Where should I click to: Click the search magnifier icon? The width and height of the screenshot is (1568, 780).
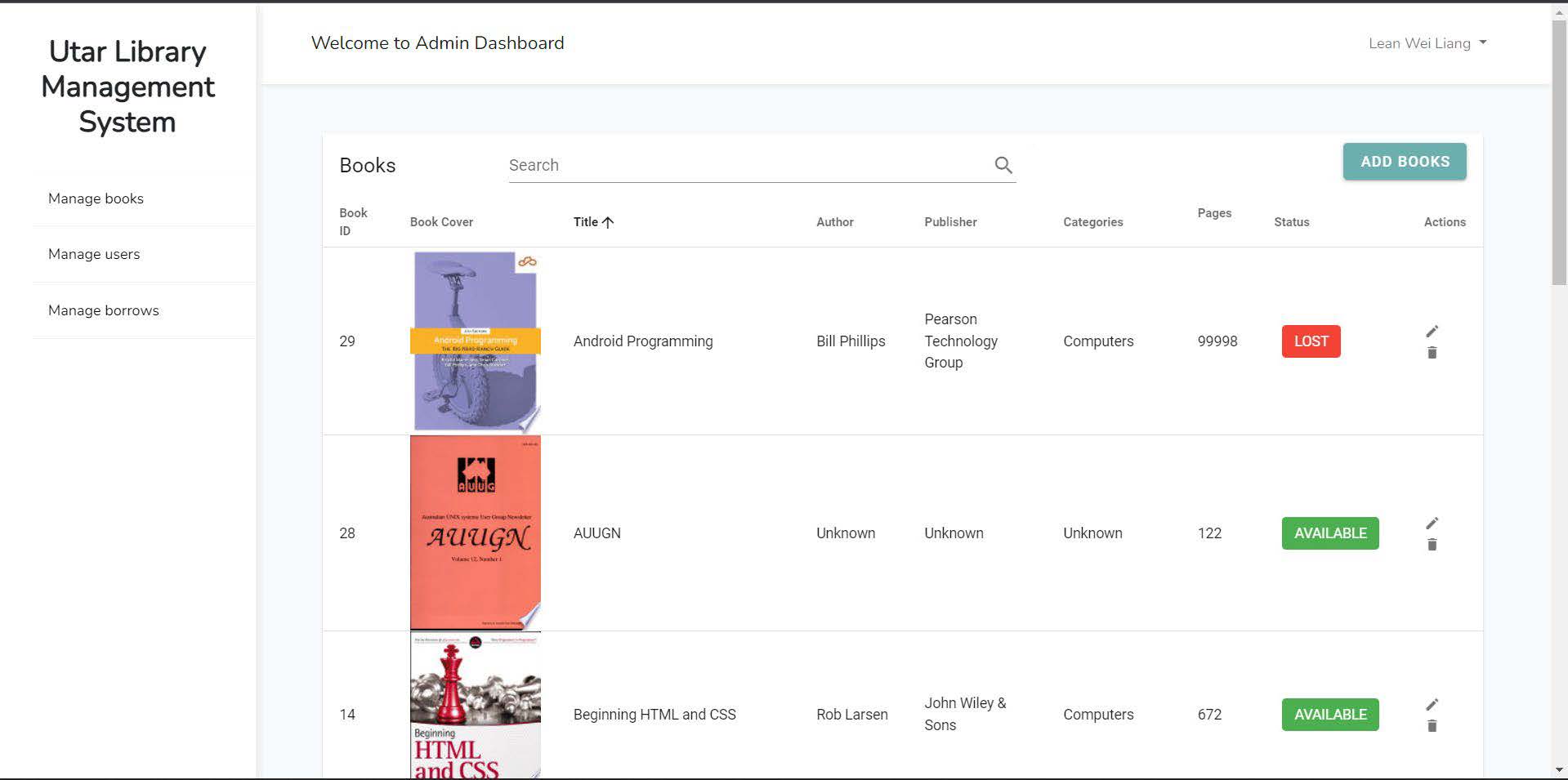pyautogui.click(x=1003, y=165)
